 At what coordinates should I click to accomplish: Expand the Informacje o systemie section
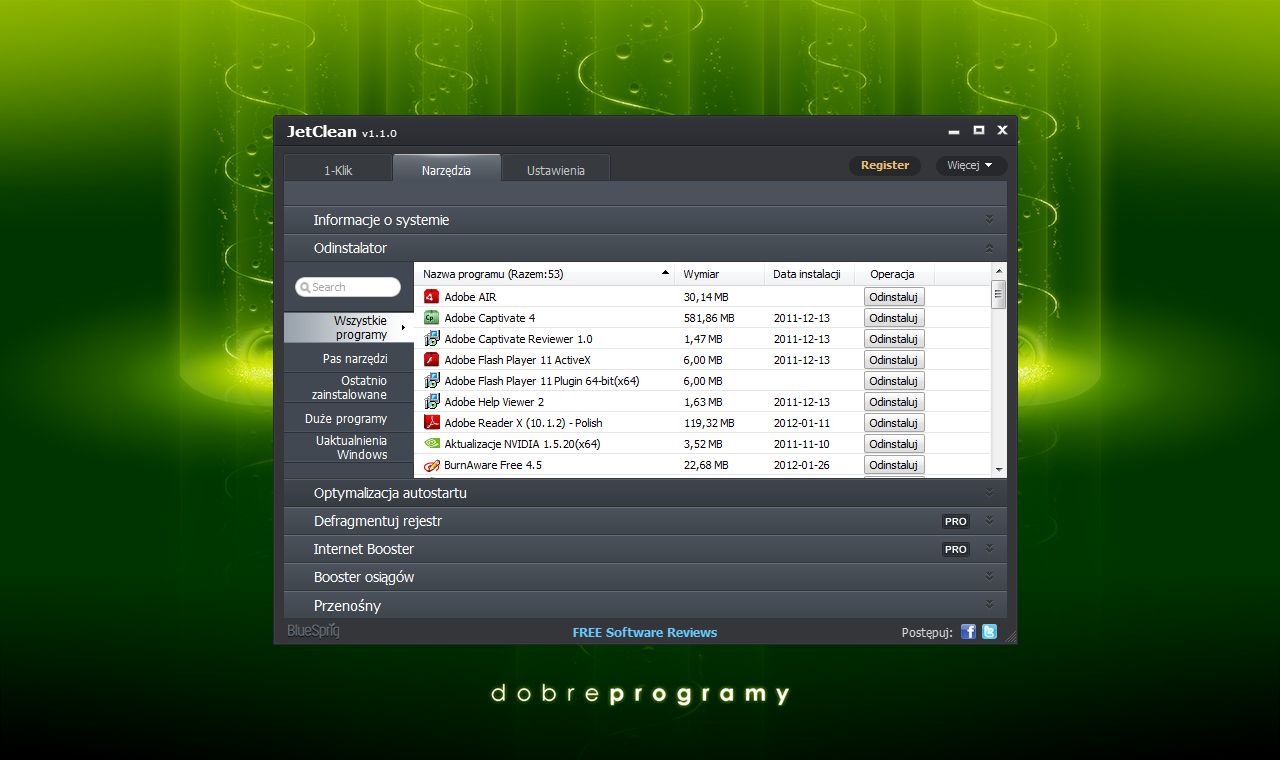(645, 220)
